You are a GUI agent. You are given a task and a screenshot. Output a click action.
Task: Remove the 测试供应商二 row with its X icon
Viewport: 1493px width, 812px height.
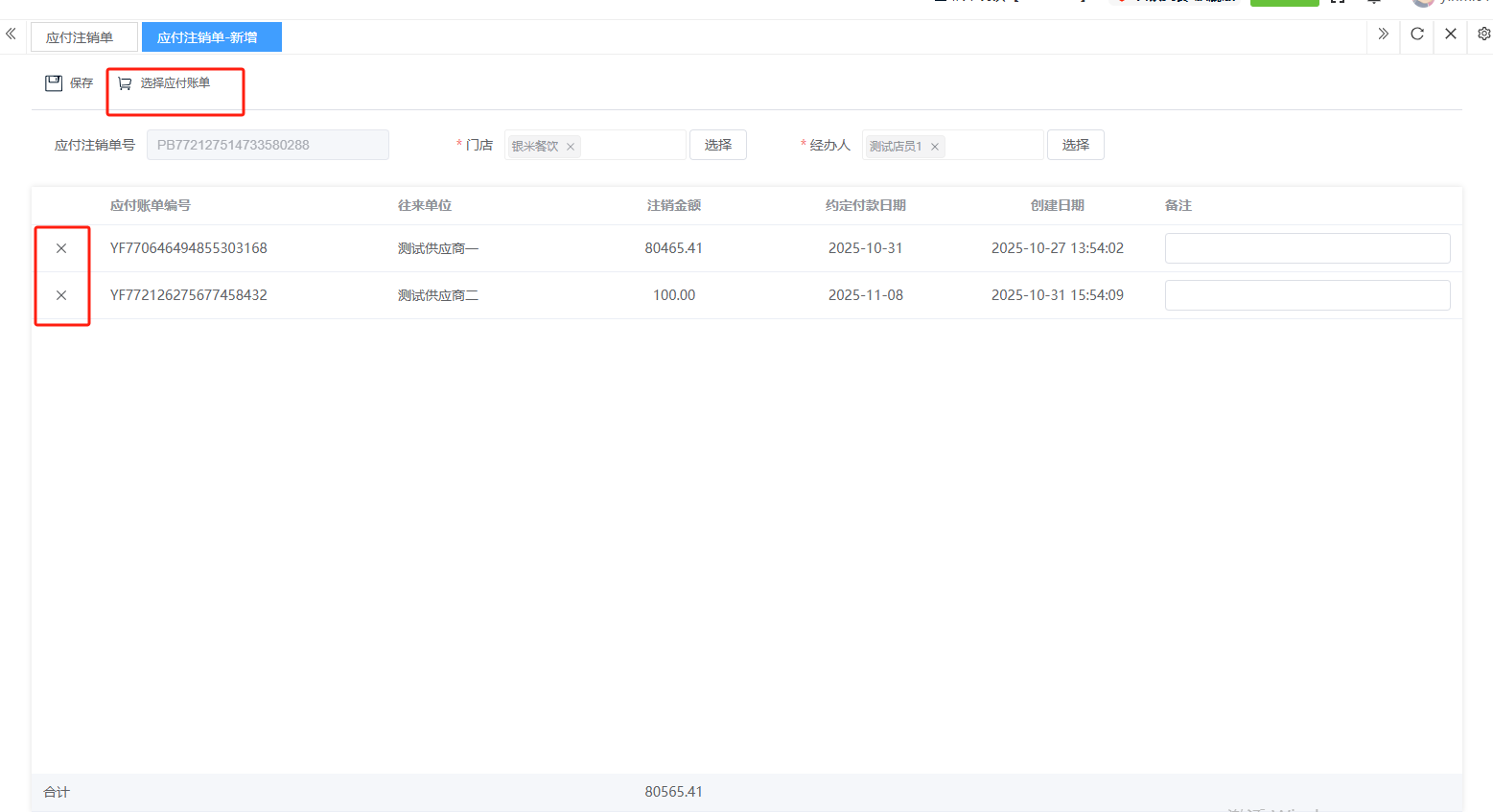(x=61, y=295)
